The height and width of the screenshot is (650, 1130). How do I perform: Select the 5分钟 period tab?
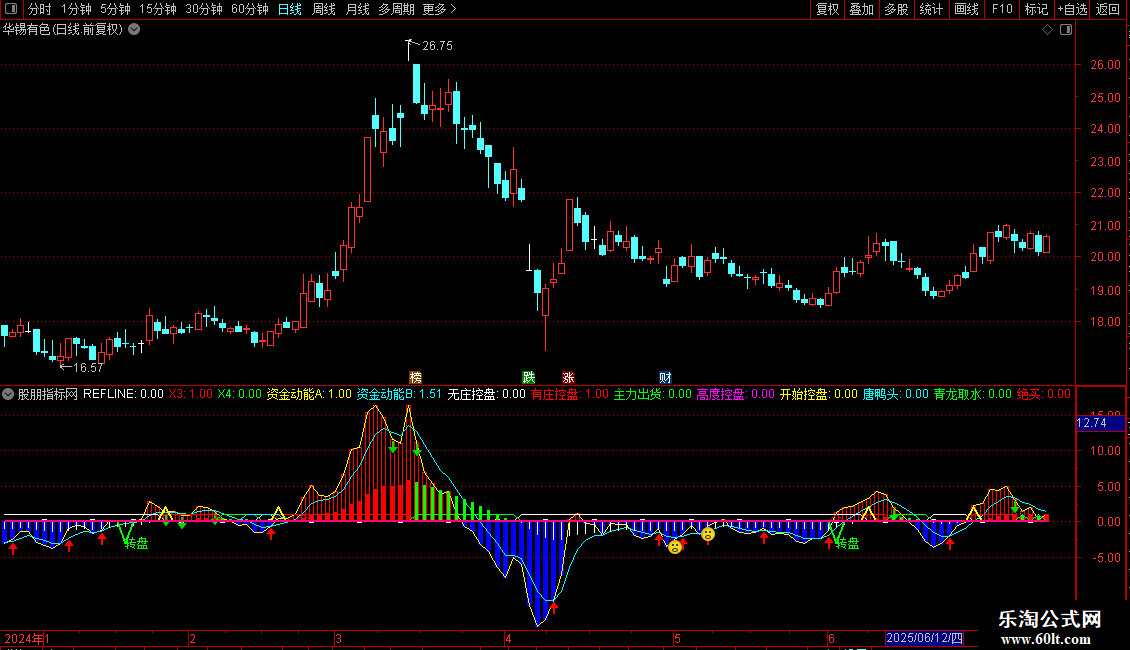tap(115, 9)
